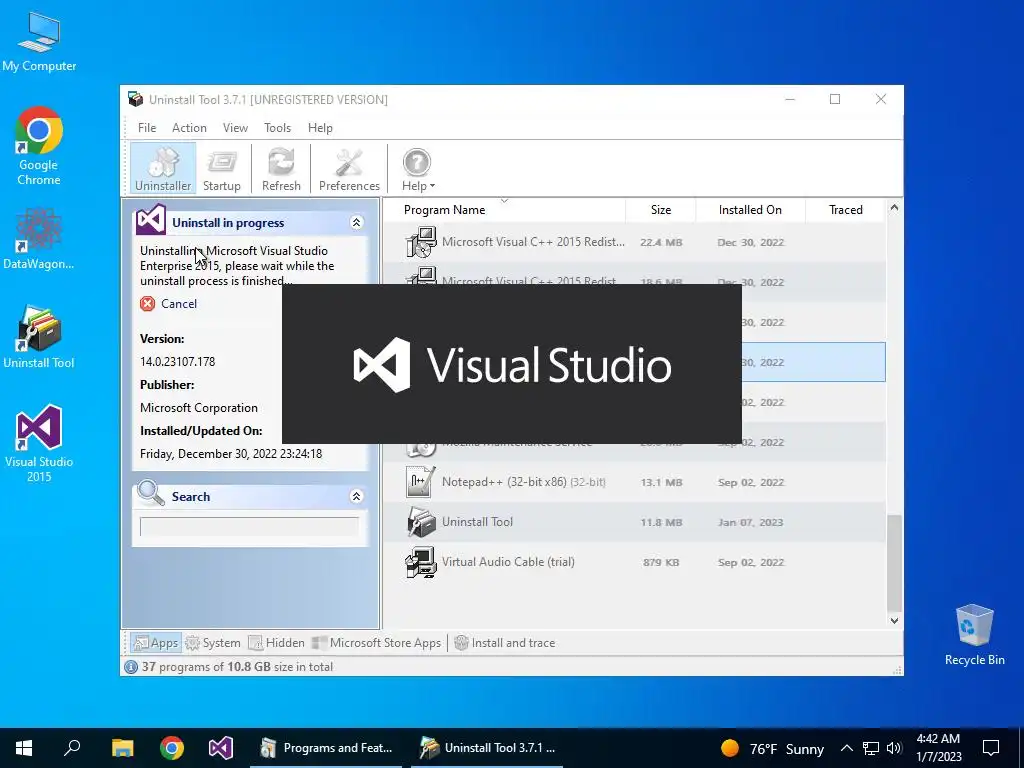Click the search input field
Screen dimensions: 1024x768
(x=249, y=526)
